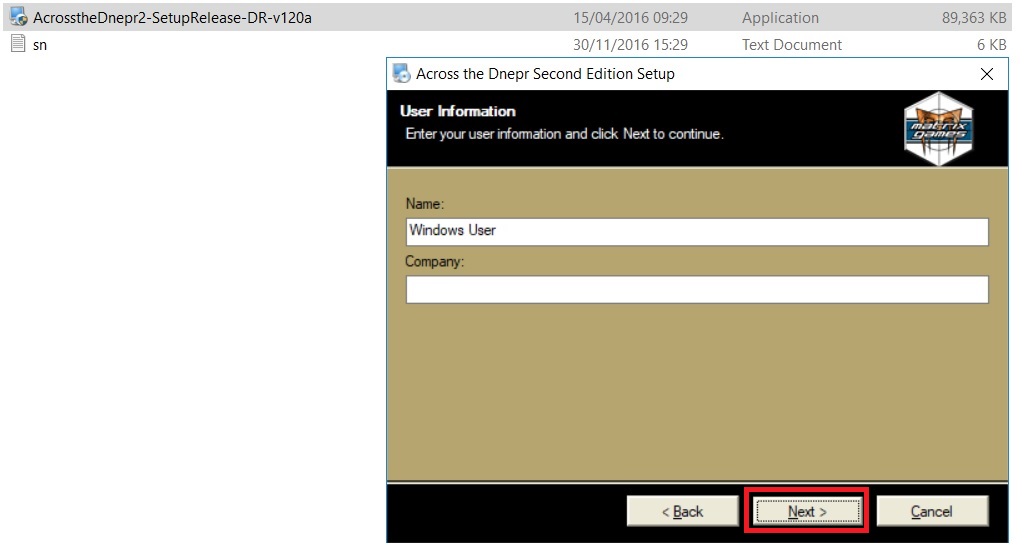The width and height of the screenshot is (1026, 545).
Task: Go back with the Back button
Action: [x=682, y=511]
